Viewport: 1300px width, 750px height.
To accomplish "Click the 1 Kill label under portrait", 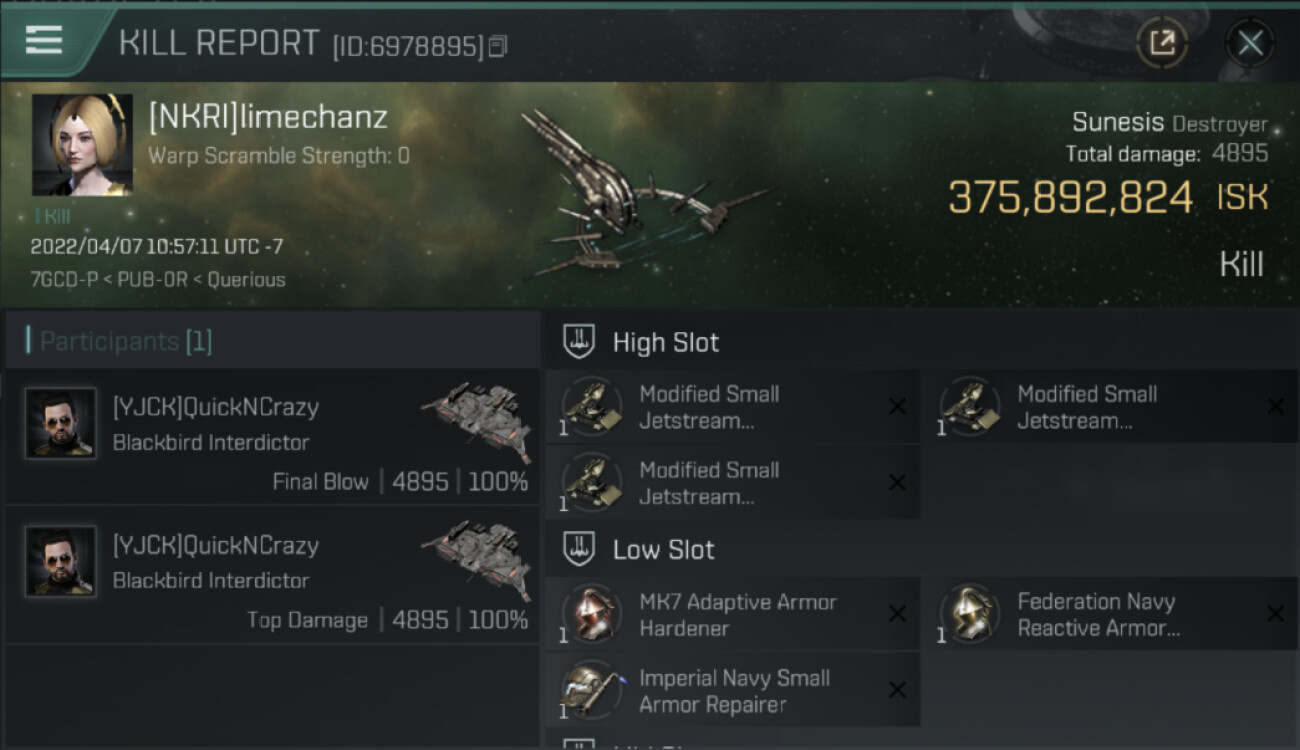I will (52, 216).
